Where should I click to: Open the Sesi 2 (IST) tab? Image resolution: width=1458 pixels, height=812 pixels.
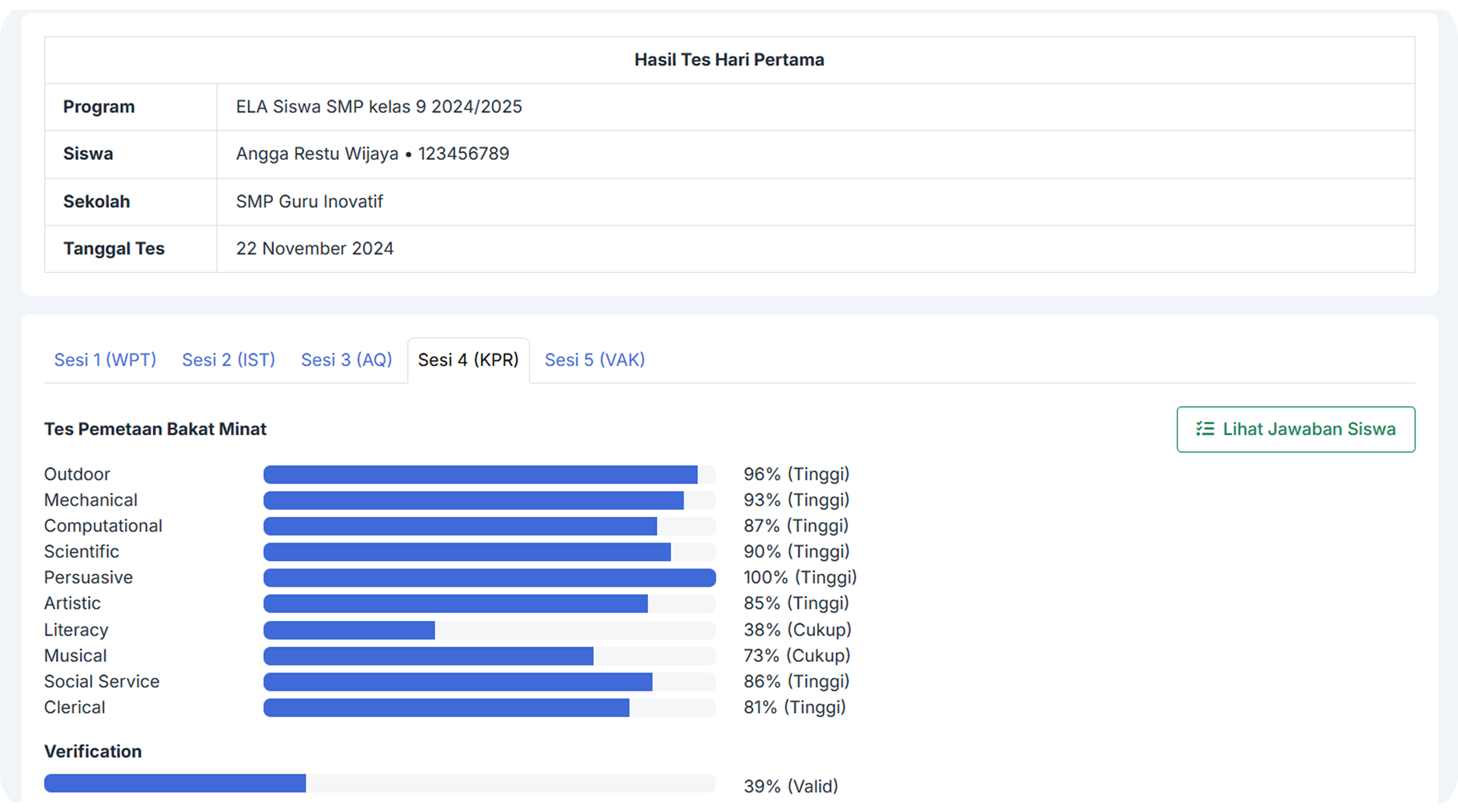pyautogui.click(x=229, y=360)
